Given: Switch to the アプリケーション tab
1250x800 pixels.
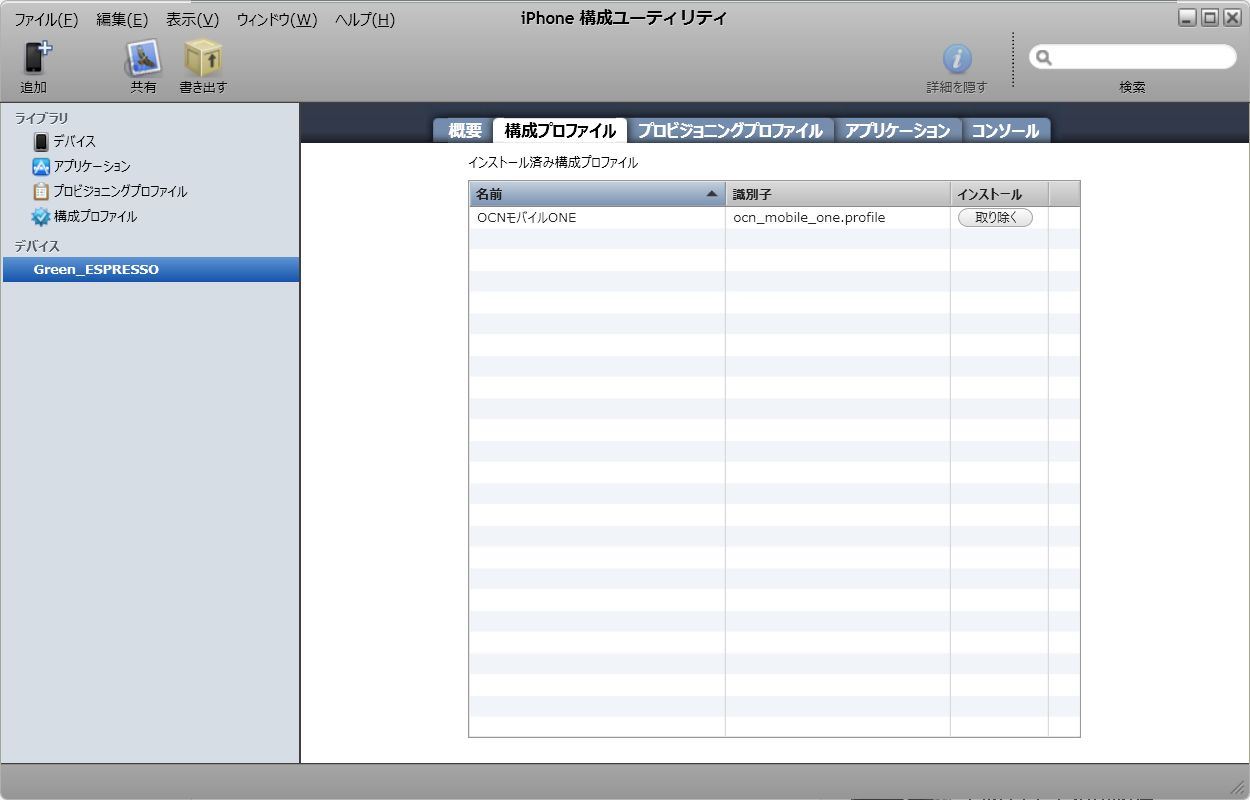Looking at the screenshot, I should pyautogui.click(x=897, y=131).
